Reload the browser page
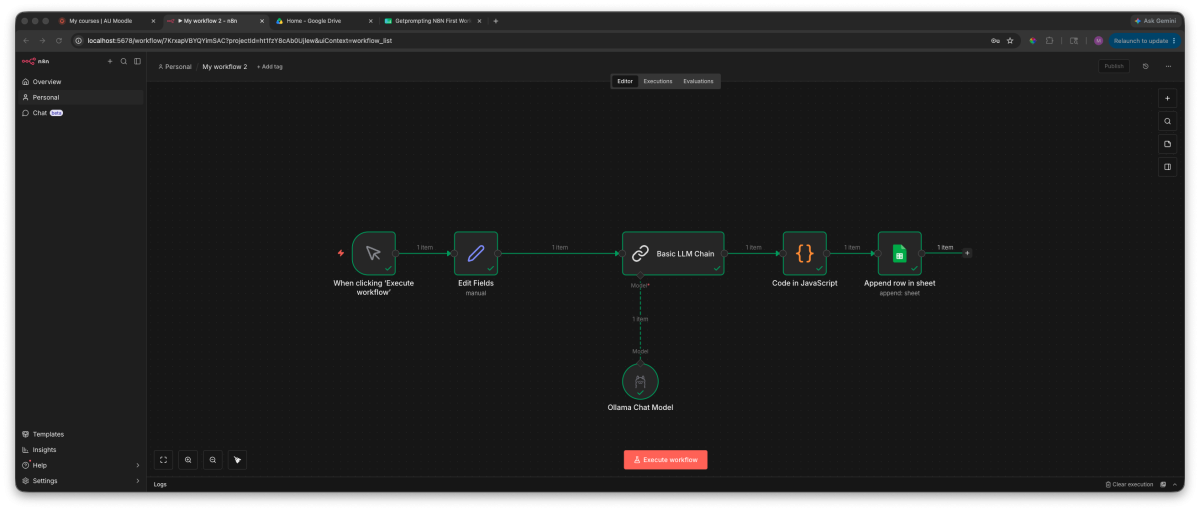The width and height of the screenshot is (1200, 511). click(x=59, y=41)
